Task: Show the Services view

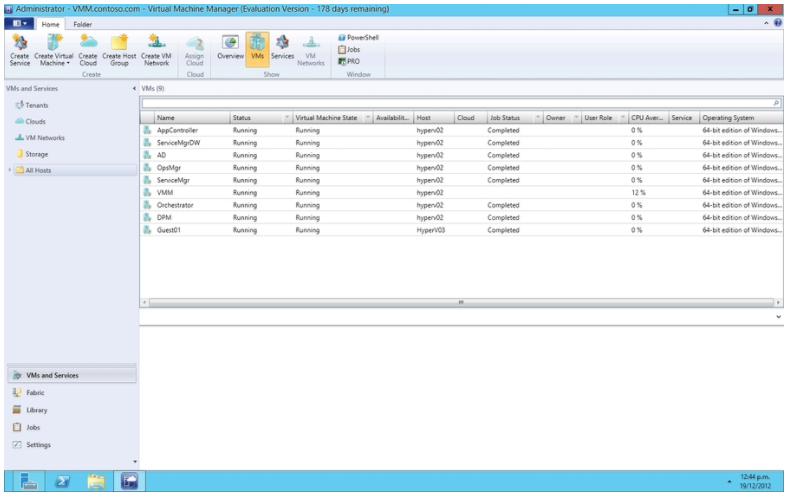Action: pos(282,48)
